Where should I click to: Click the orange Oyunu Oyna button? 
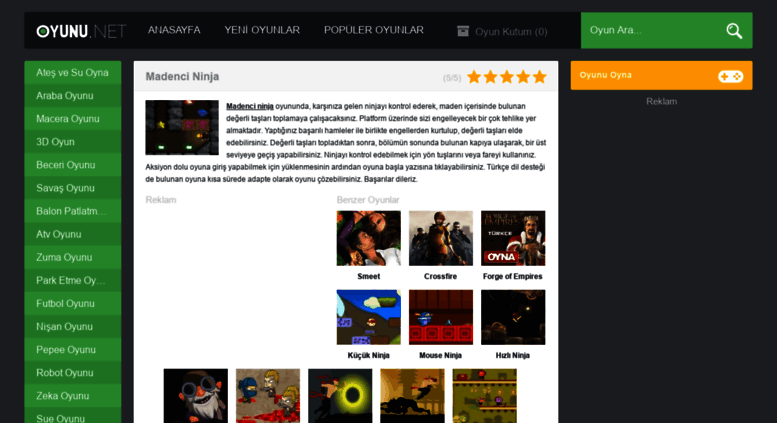[661, 75]
